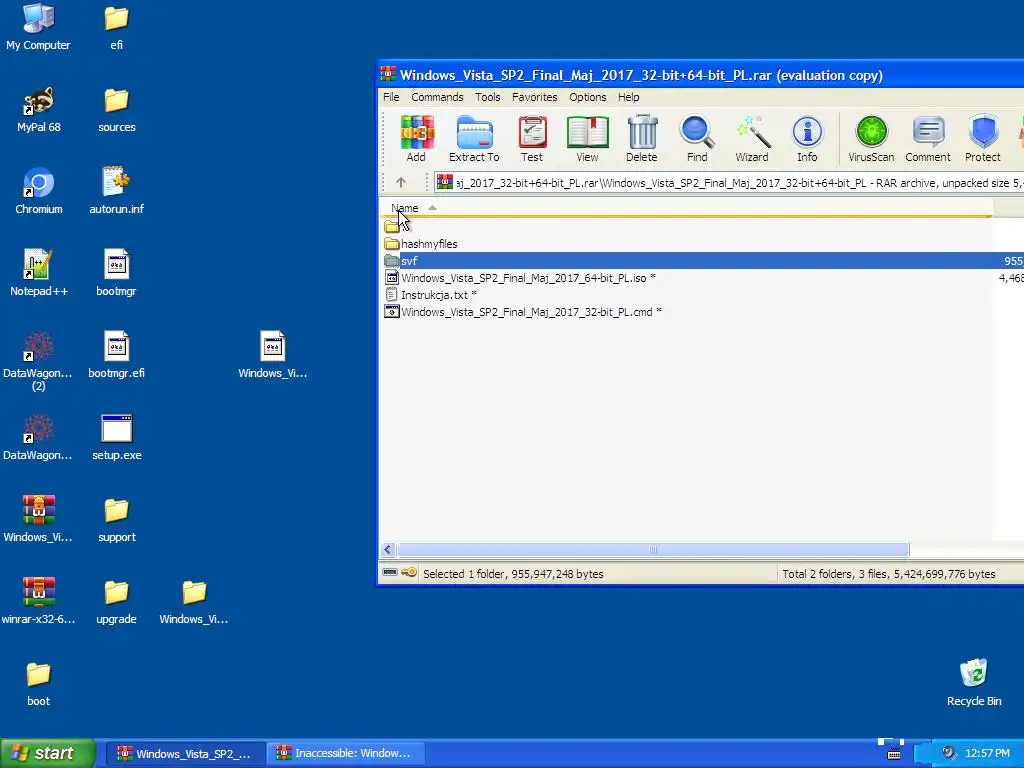Switch to Inaccessible: Window taskbar button
Viewport: 1024px width, 768px height.
click(x=345, y=753)
